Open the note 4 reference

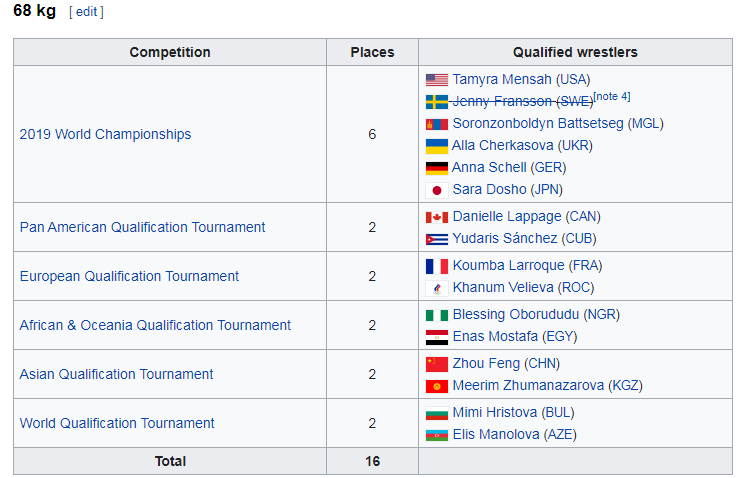pyautogui.click(x=612, y=96)
